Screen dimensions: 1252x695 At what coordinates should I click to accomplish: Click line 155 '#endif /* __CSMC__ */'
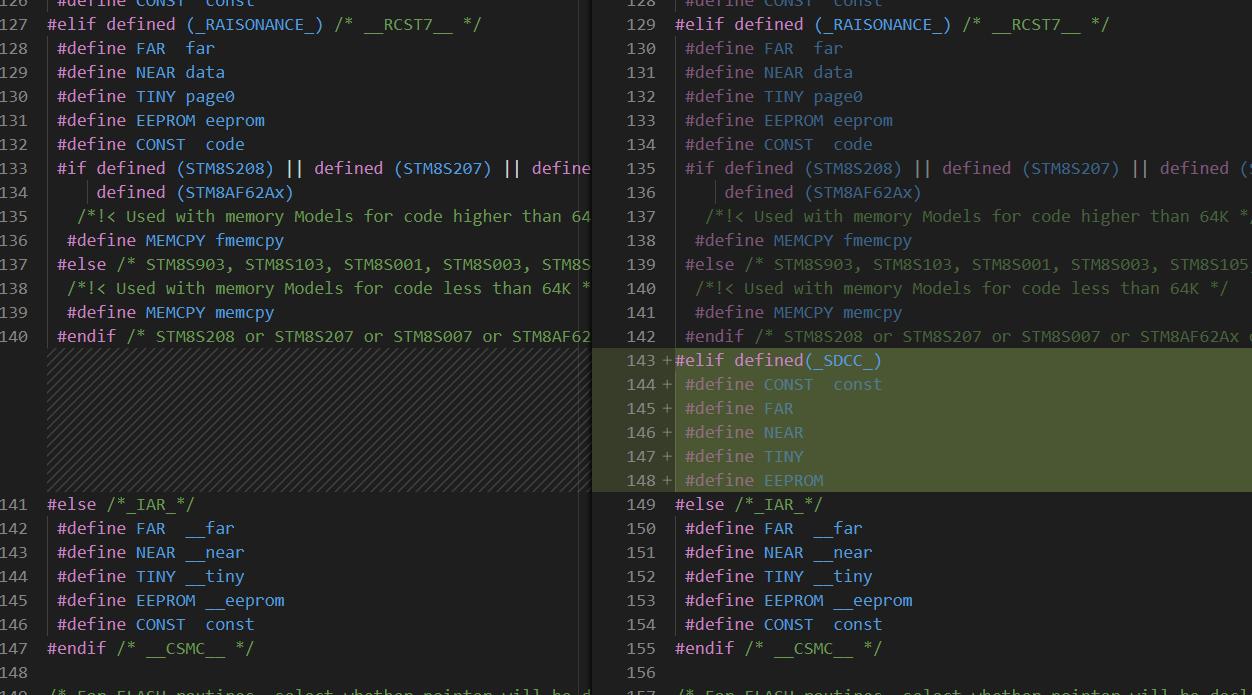[779, 648]
